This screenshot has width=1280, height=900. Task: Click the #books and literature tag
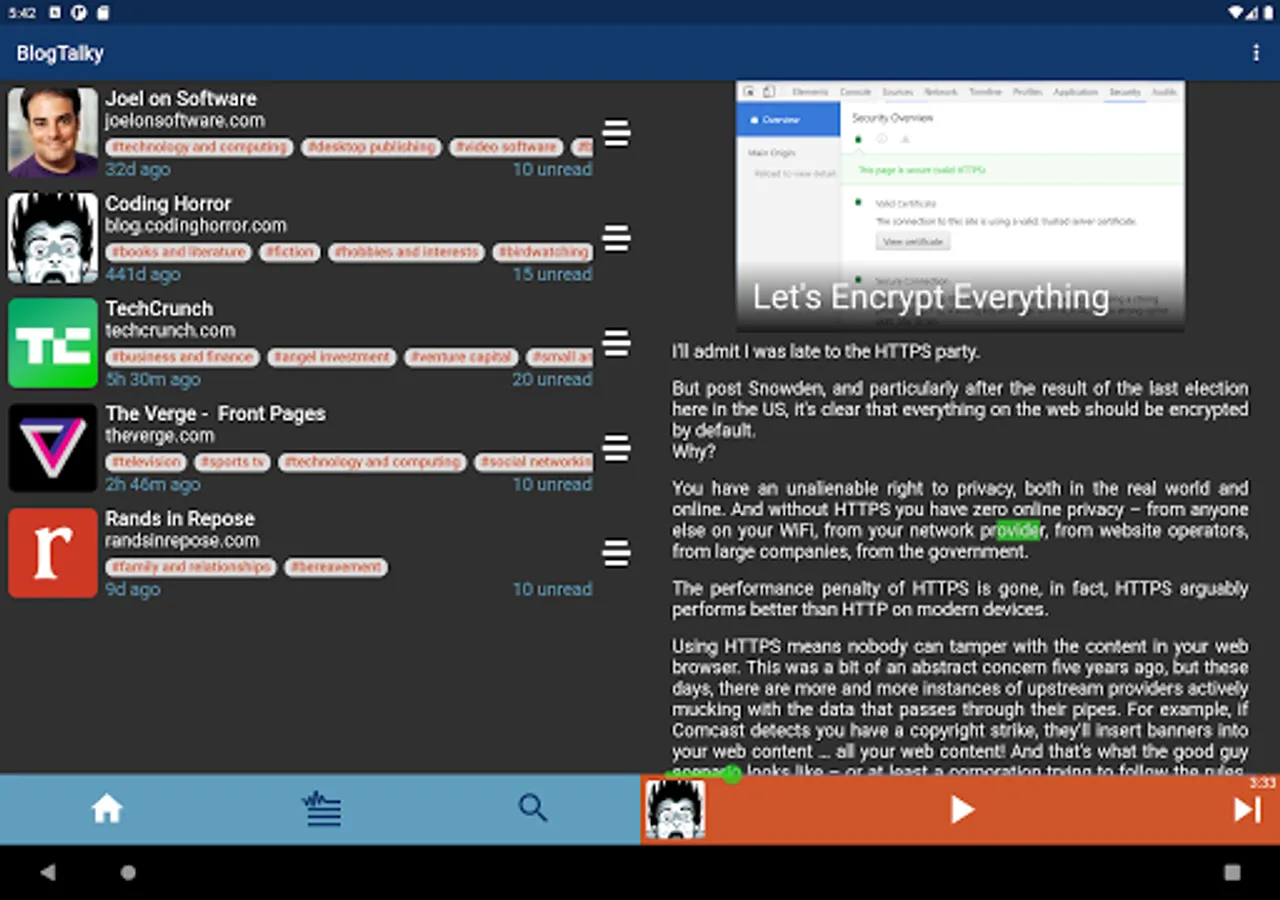[178, 252]
